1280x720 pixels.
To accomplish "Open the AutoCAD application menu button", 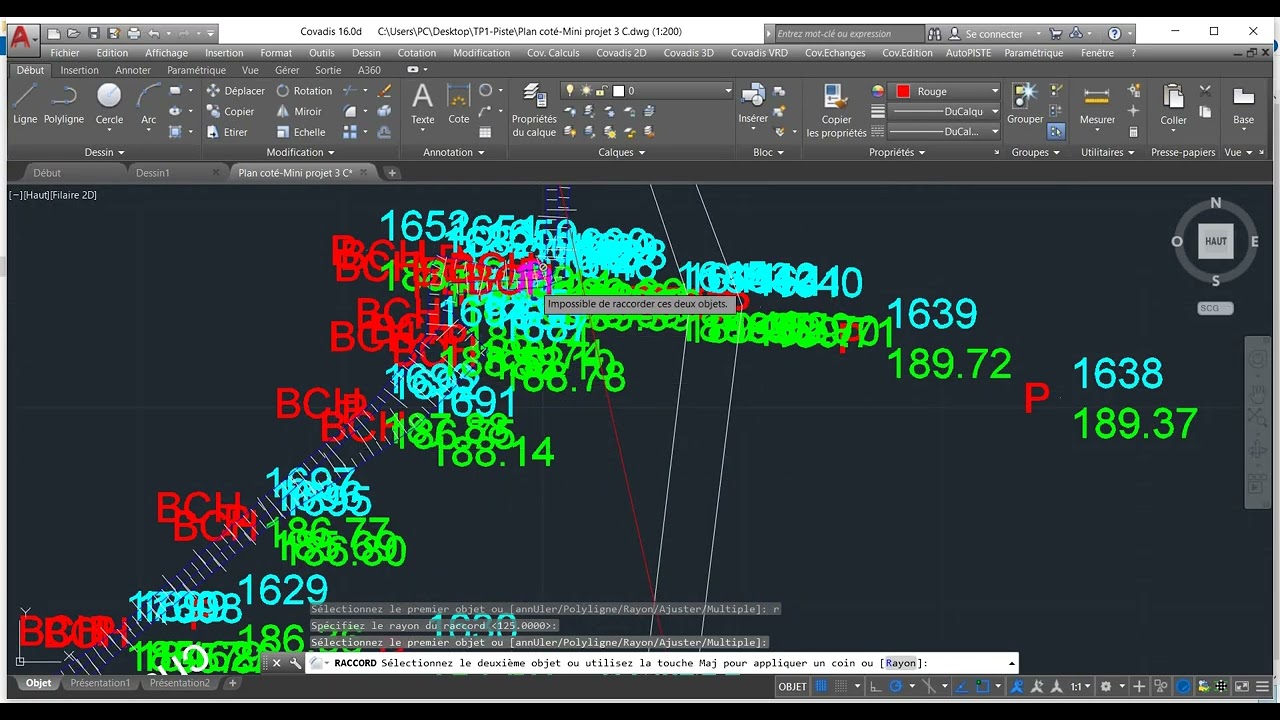I will 22,39.
